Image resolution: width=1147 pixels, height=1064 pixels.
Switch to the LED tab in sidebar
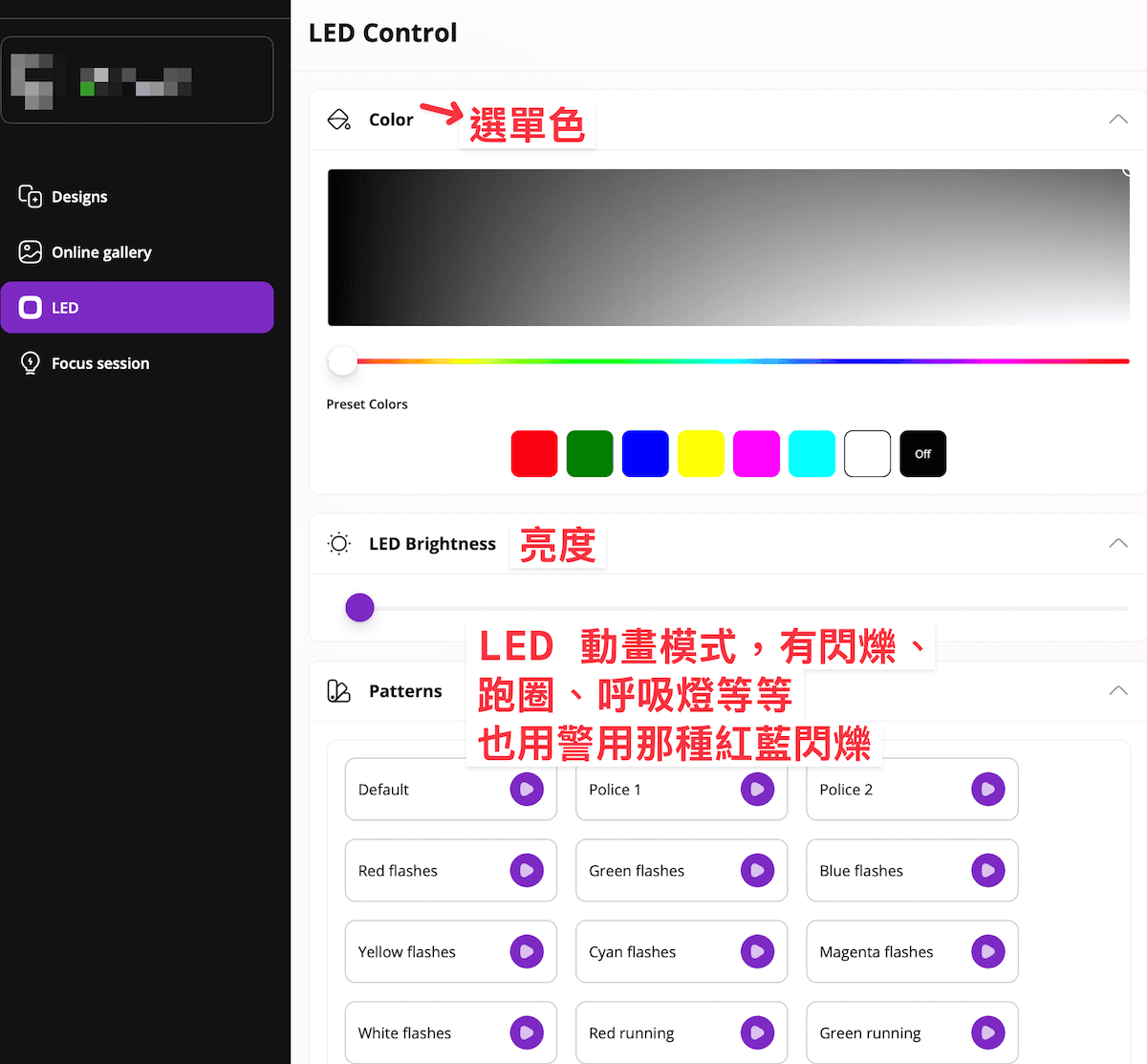[x=65, y=307]
